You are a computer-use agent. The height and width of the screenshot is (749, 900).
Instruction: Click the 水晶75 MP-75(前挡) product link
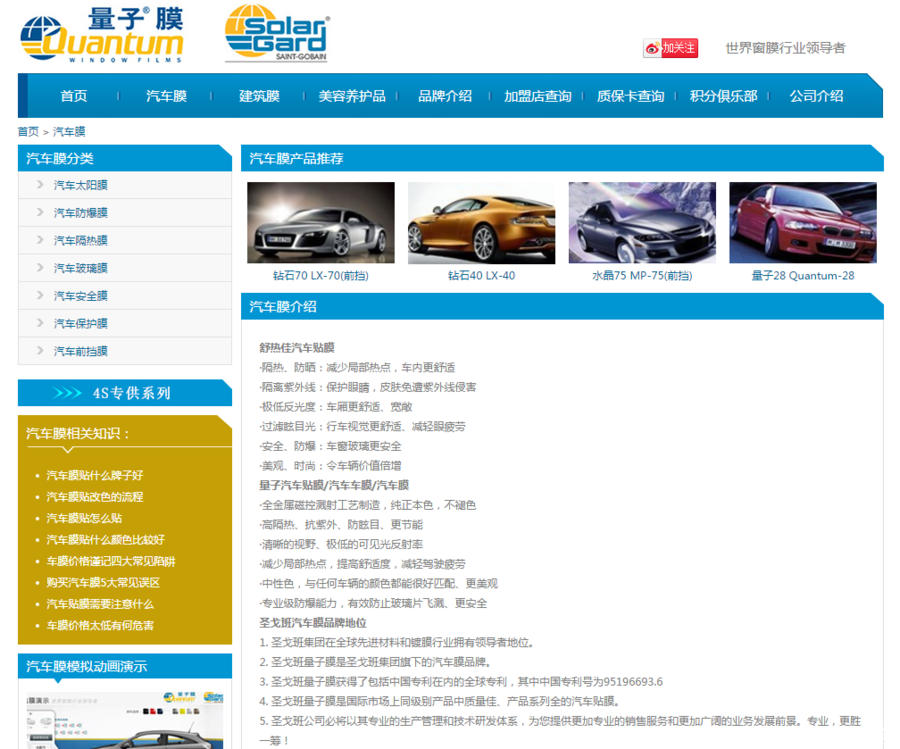coord(642,275)
